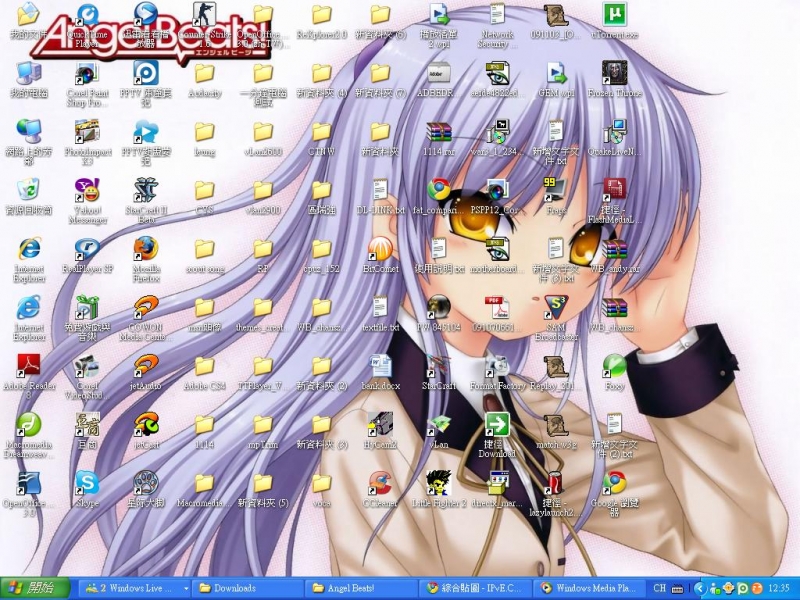Open the Fraps shortcut icon
800x600 pixels.
(556, 190)
